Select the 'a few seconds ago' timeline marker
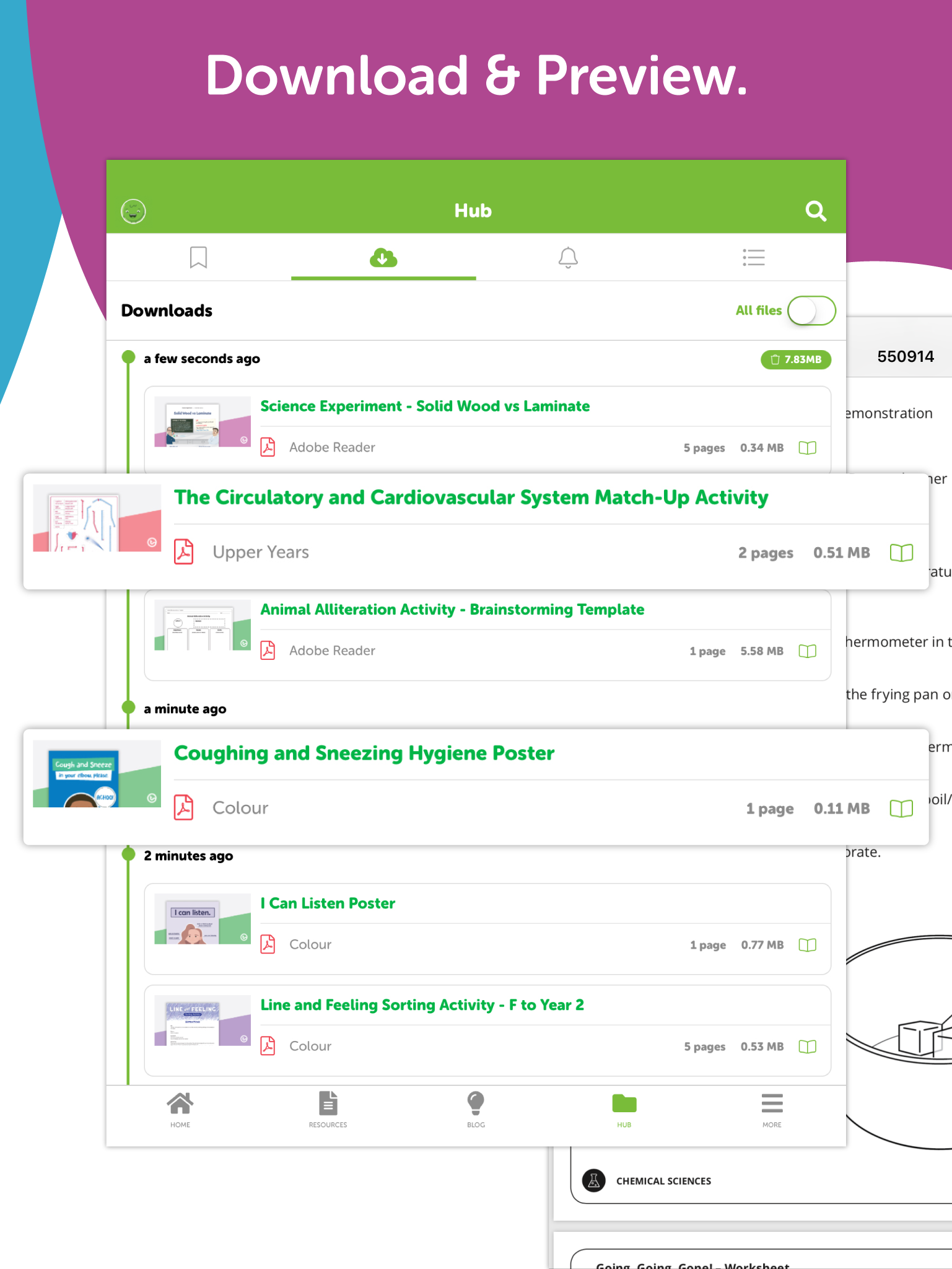 pyautogui.click(x=129, y=357)
